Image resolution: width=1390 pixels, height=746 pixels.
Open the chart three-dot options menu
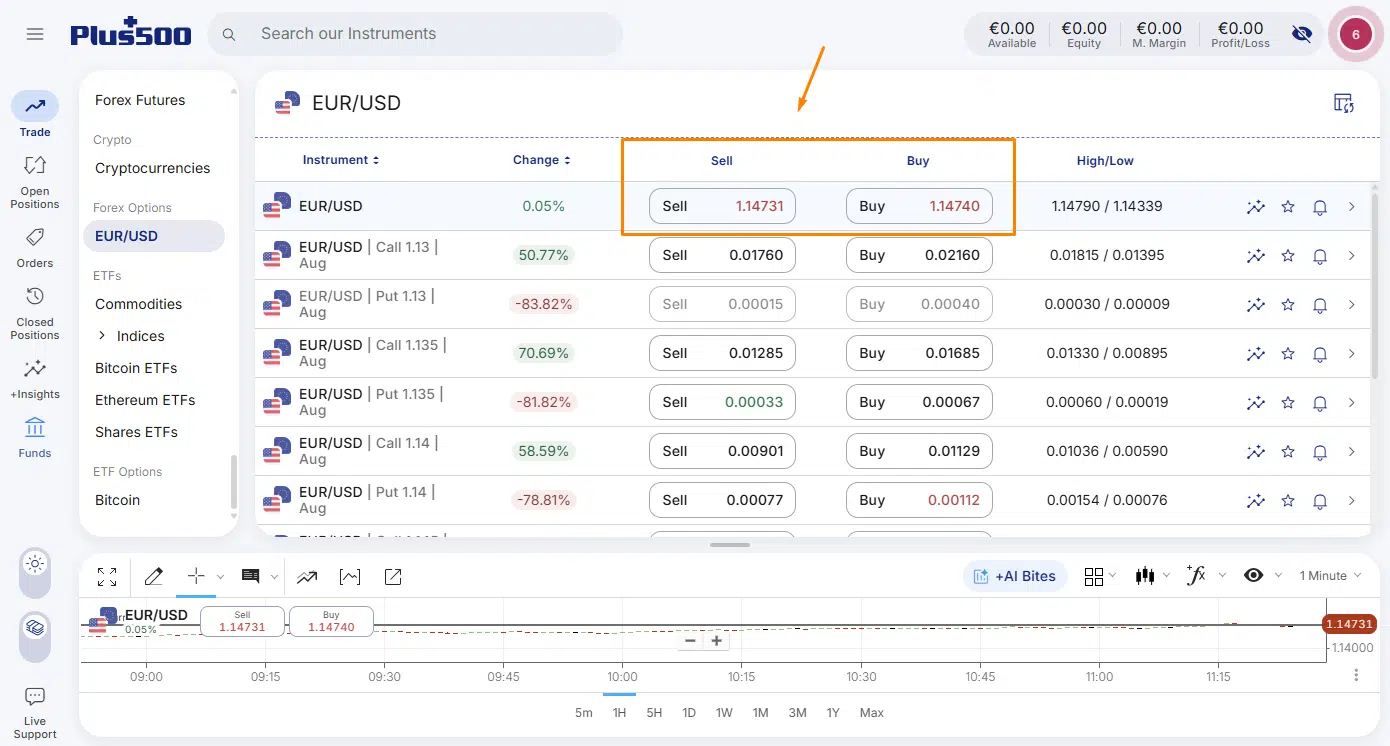click(1357, 676)
